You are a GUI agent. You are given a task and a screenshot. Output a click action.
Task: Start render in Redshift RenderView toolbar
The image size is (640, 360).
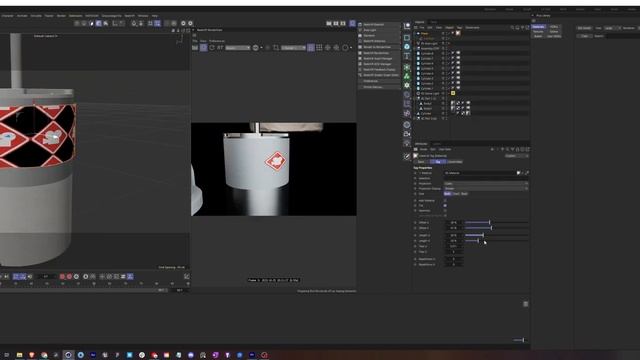tap(195, 48)
